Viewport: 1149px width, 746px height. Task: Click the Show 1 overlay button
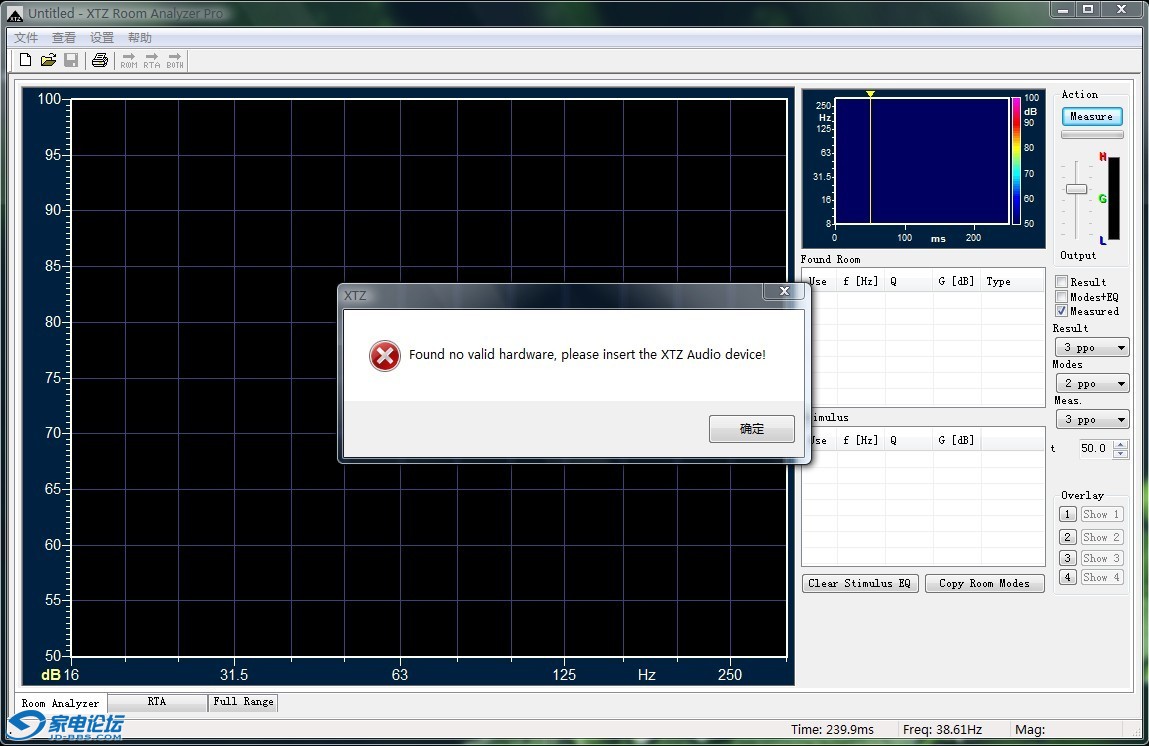coord(1101,514)
